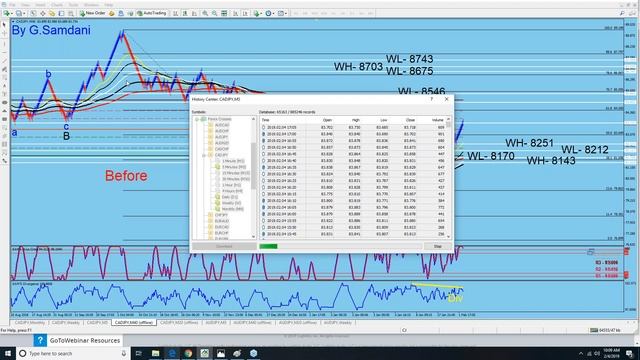
Task: Select Weekly (W1) under CADJPY
Action: click(231, 203)
